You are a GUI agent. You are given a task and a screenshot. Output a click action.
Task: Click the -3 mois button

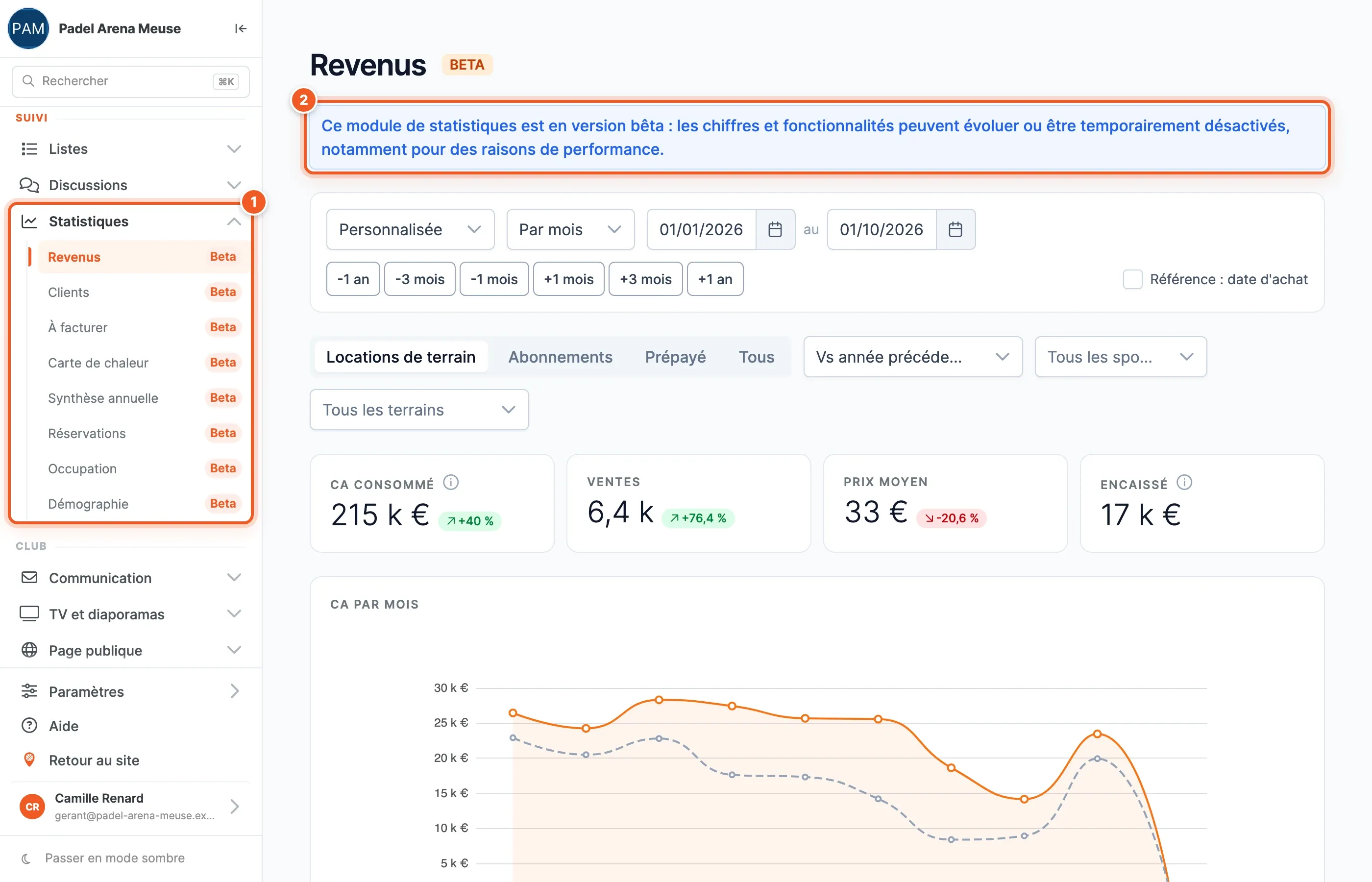click(x=420, y=279)
